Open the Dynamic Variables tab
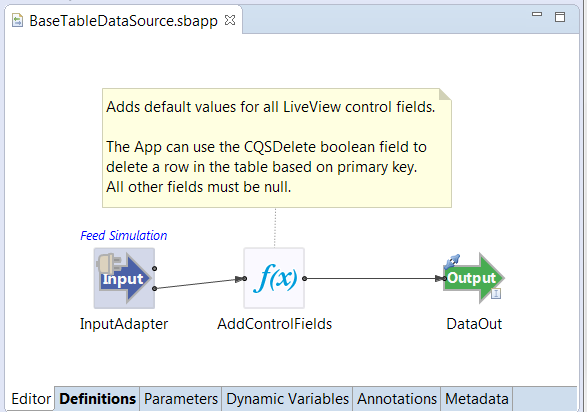Viewport: 587px width, 412px height. pyautogui.click(x=288, y=399)
